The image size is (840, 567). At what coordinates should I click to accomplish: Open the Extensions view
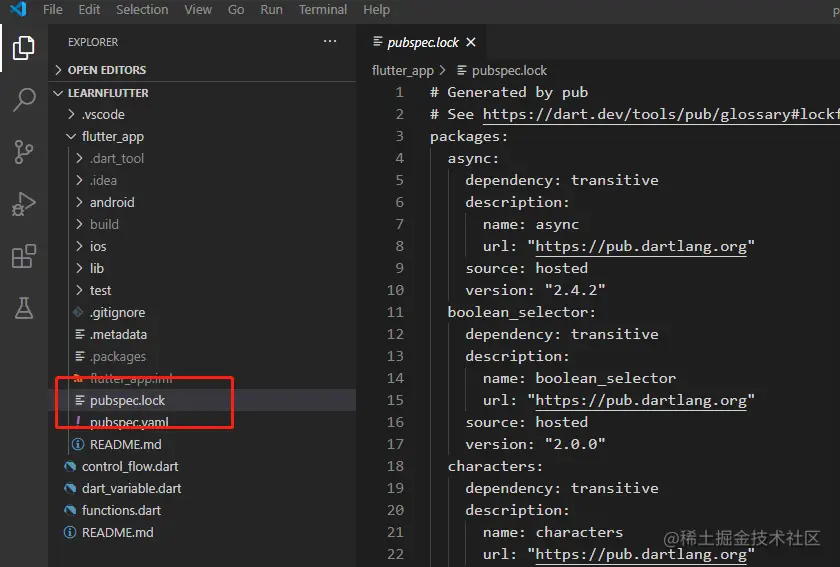[x=24, y=256]
